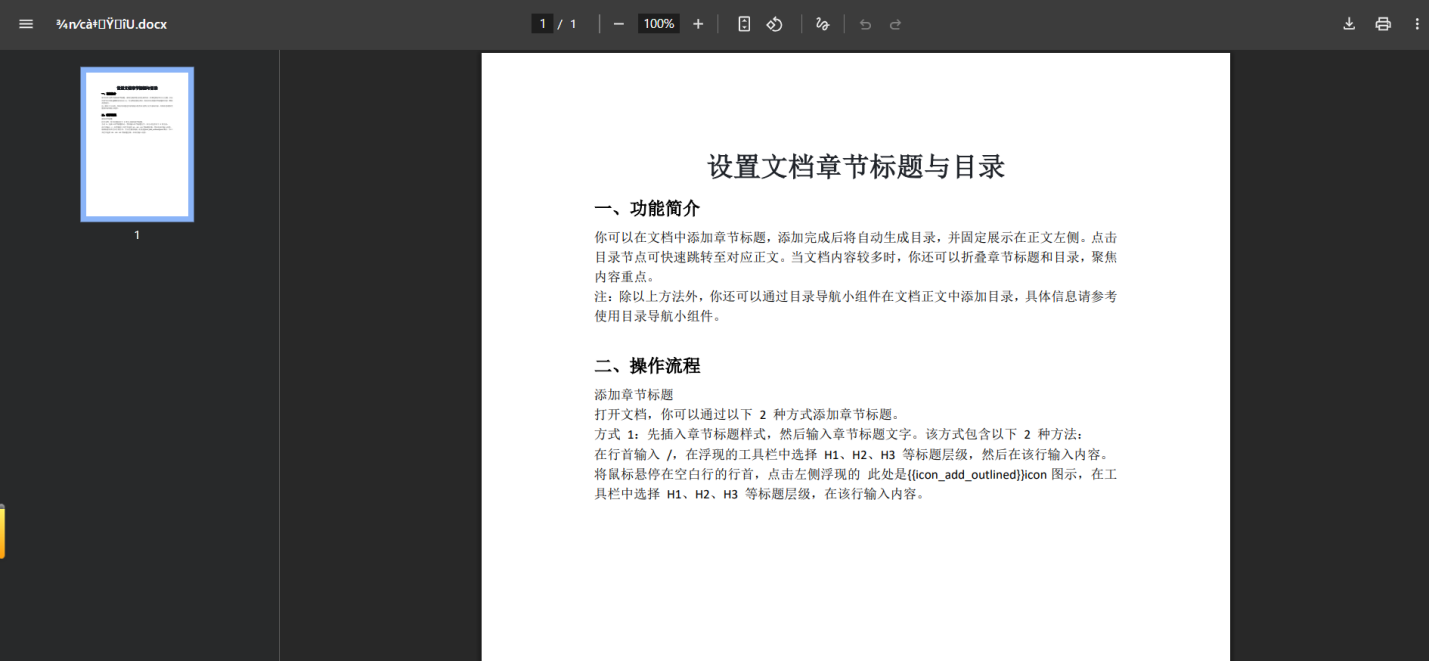
Task: Click the heading 设置文档章节标题与目录
Action: (855, 167)
